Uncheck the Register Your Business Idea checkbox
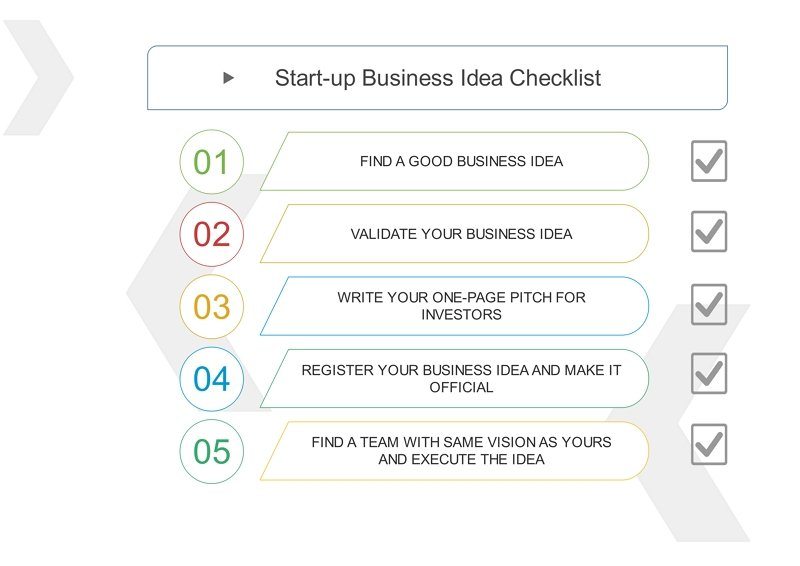 pyautogui.click(x=709, y=374)
